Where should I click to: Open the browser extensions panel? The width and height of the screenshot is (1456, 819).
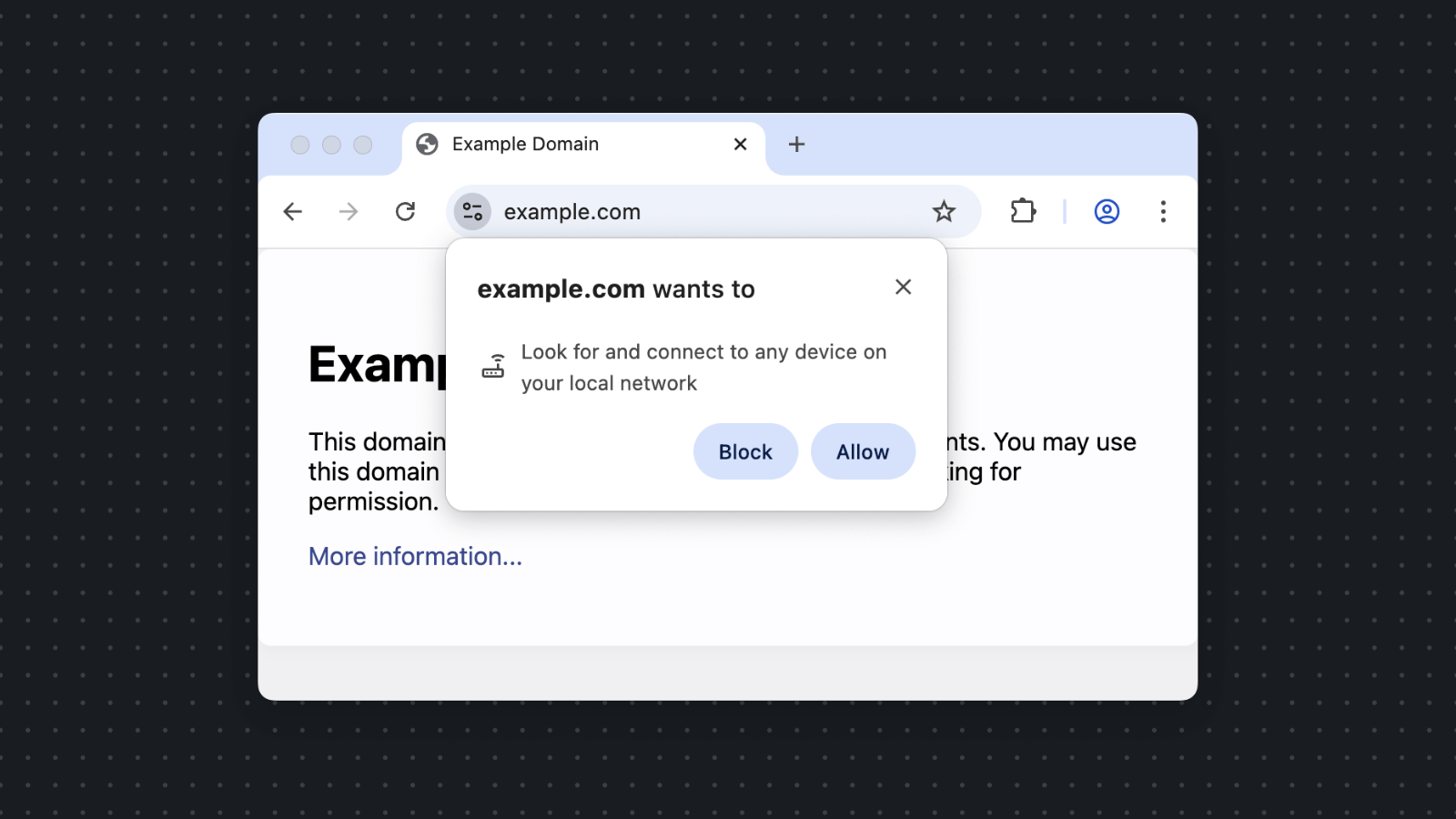[1022, 211]
